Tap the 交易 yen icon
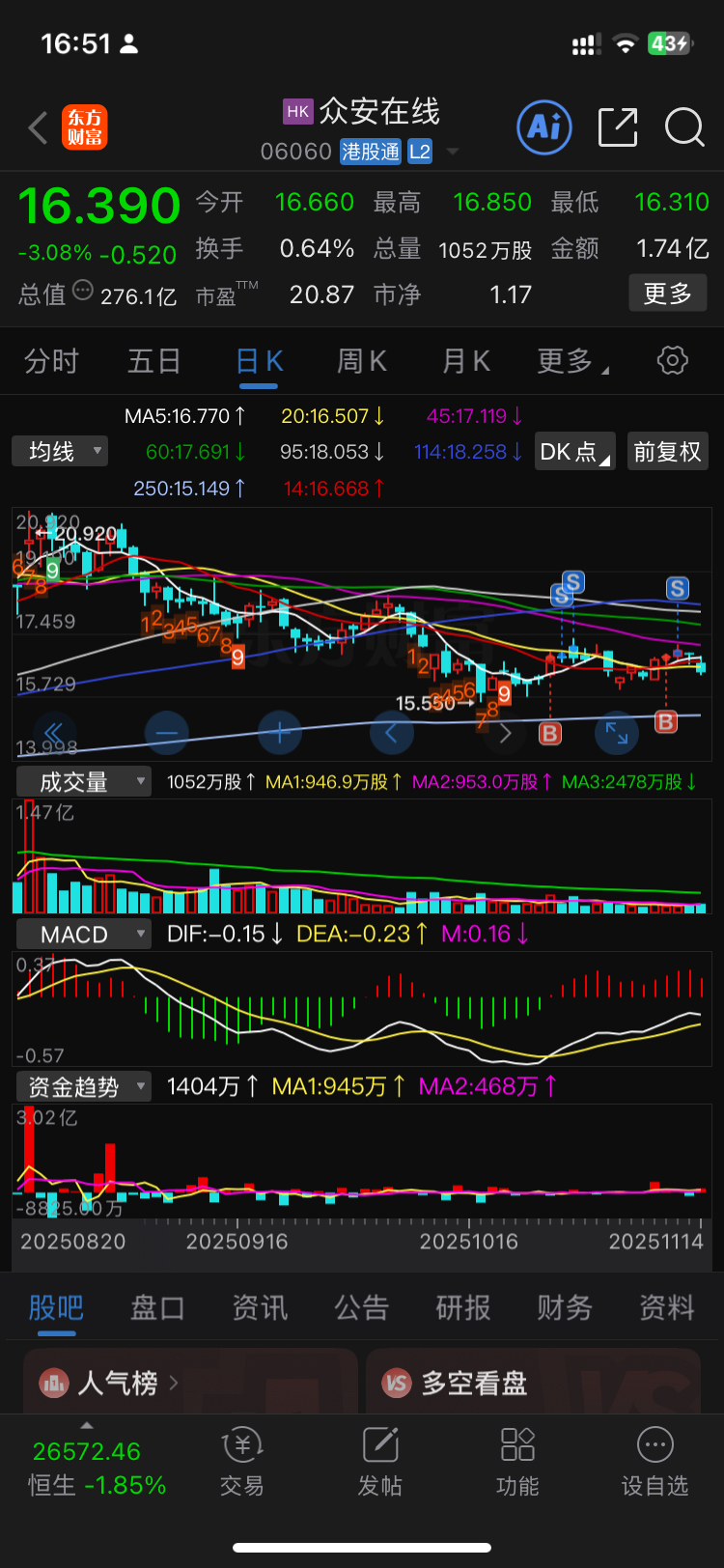This screenshot has width=724, height=1568. click(x=241, y=1445)
